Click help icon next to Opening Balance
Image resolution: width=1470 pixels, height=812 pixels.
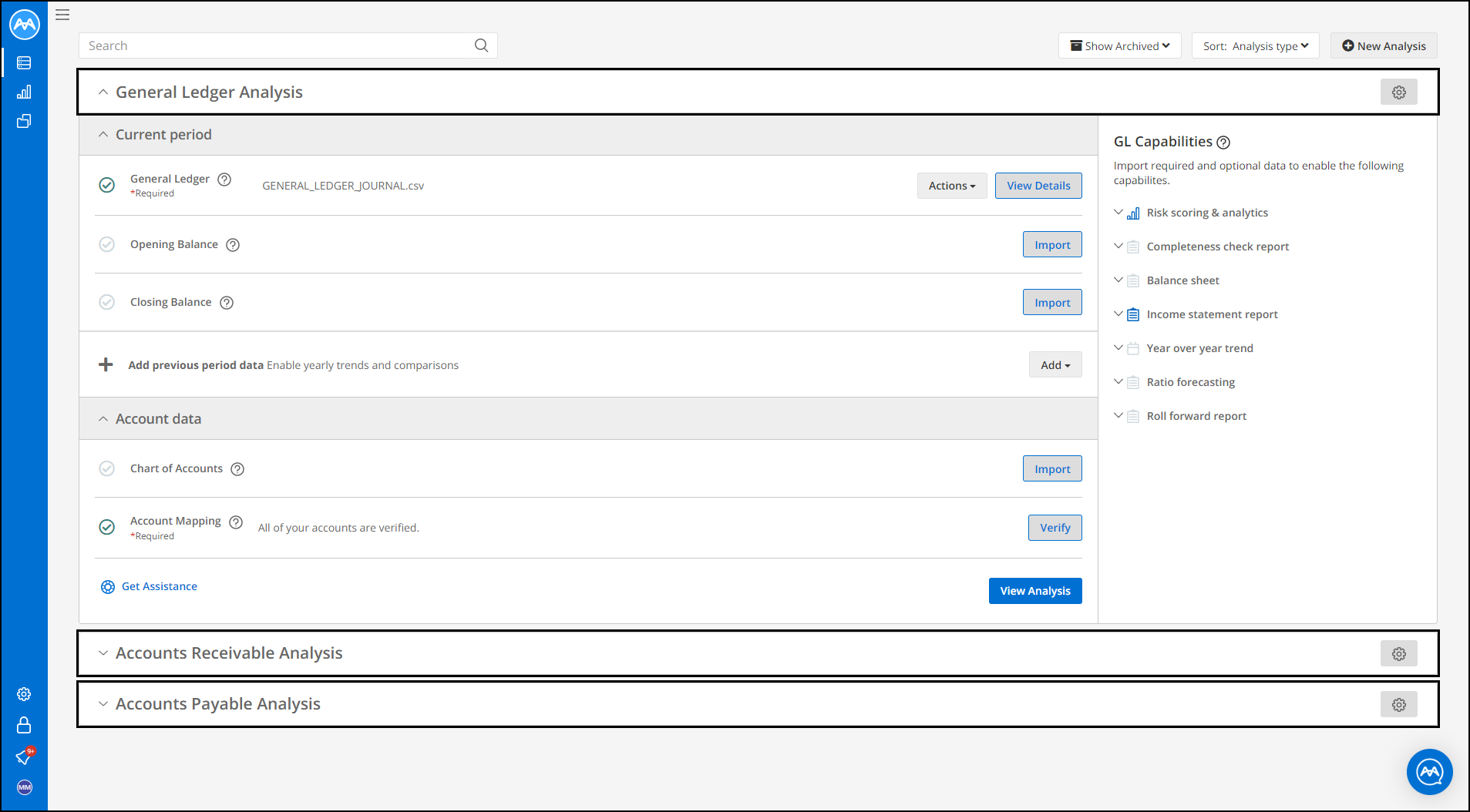tap(233, 245)
